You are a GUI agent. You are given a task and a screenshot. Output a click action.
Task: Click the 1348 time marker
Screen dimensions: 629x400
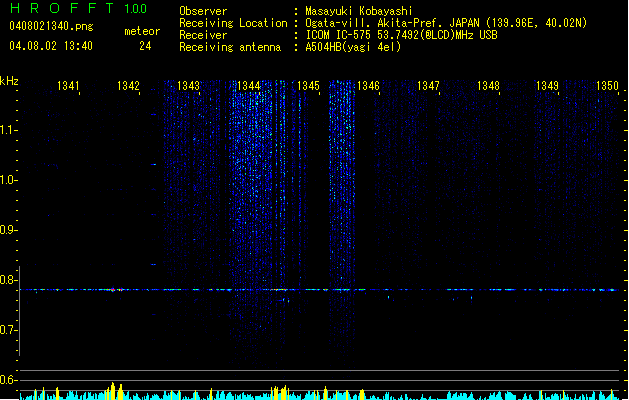coord(488,86)
